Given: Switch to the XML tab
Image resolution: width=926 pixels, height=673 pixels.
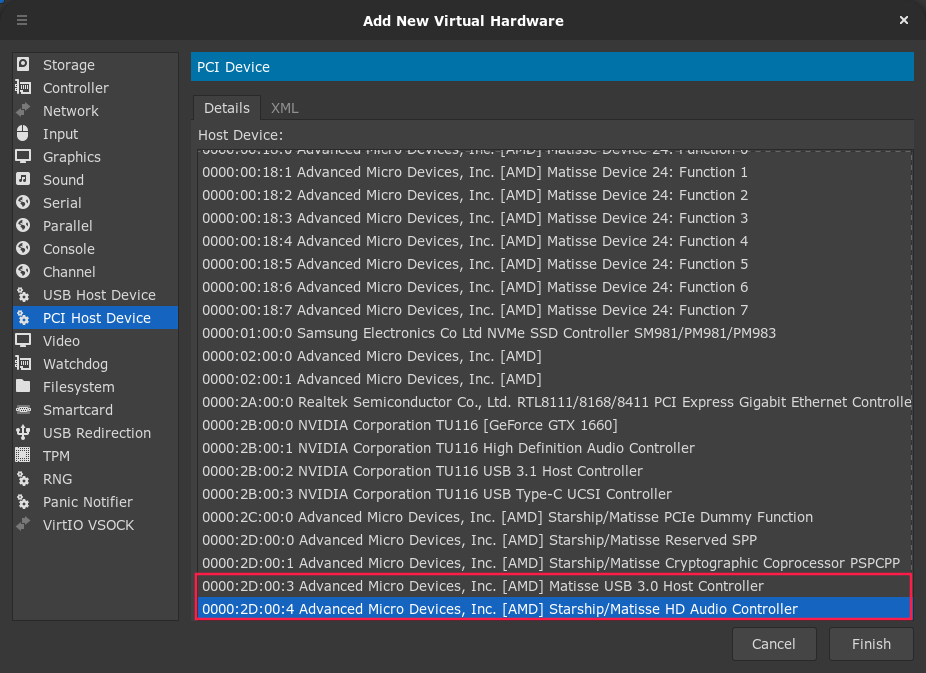Looking at the screenshot, I should 285,108.
